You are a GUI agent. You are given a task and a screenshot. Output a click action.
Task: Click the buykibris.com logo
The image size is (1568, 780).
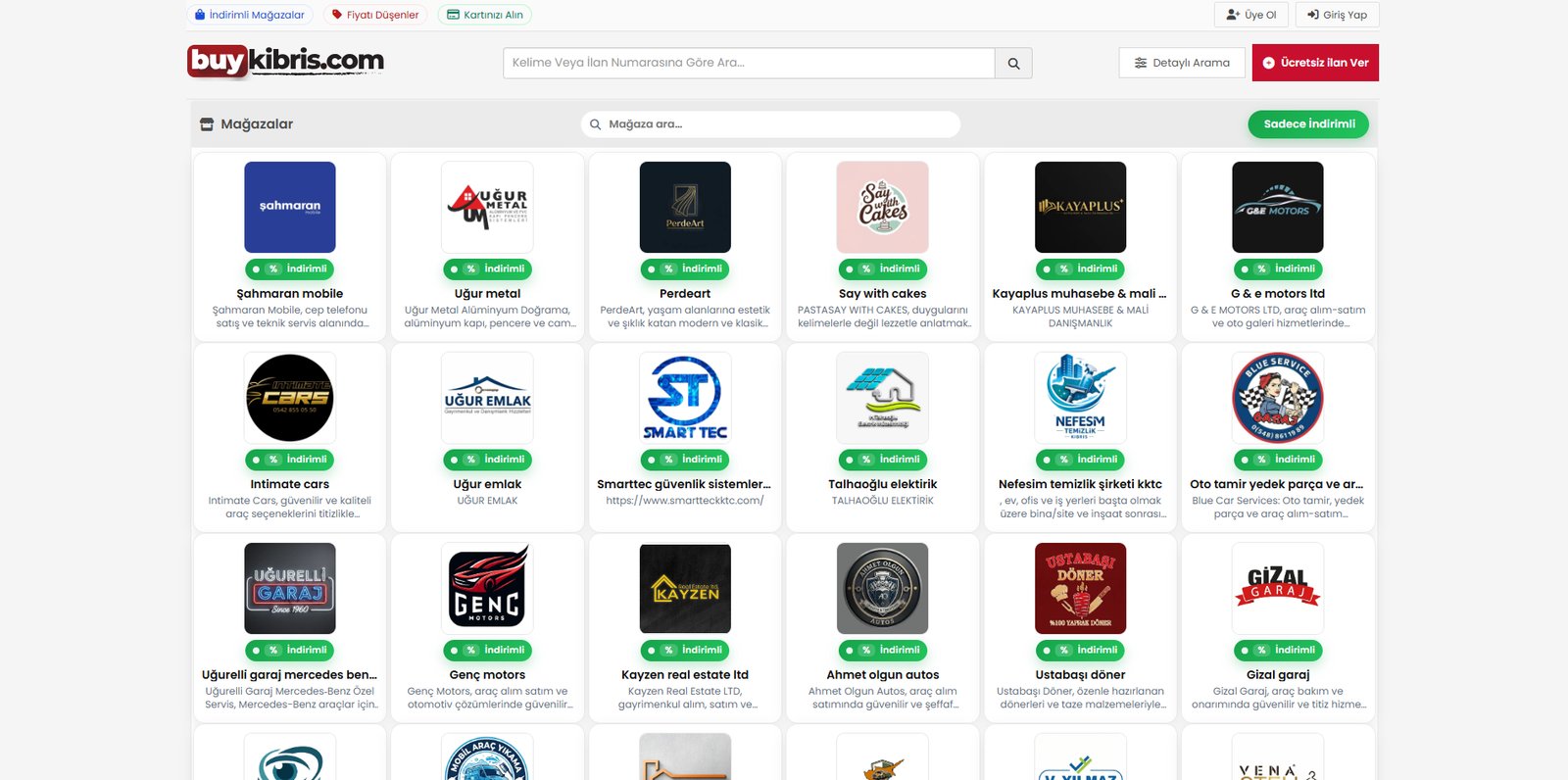coord(285,61)
